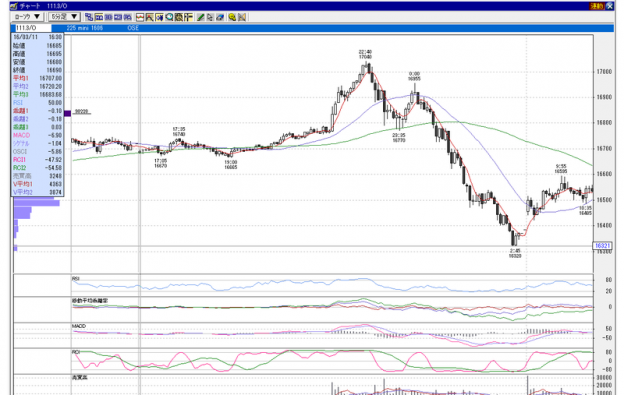This screenshot has height=395, width=624.
Task: Click the 22:40 17040 peak price label
Action: coord(365,54)
